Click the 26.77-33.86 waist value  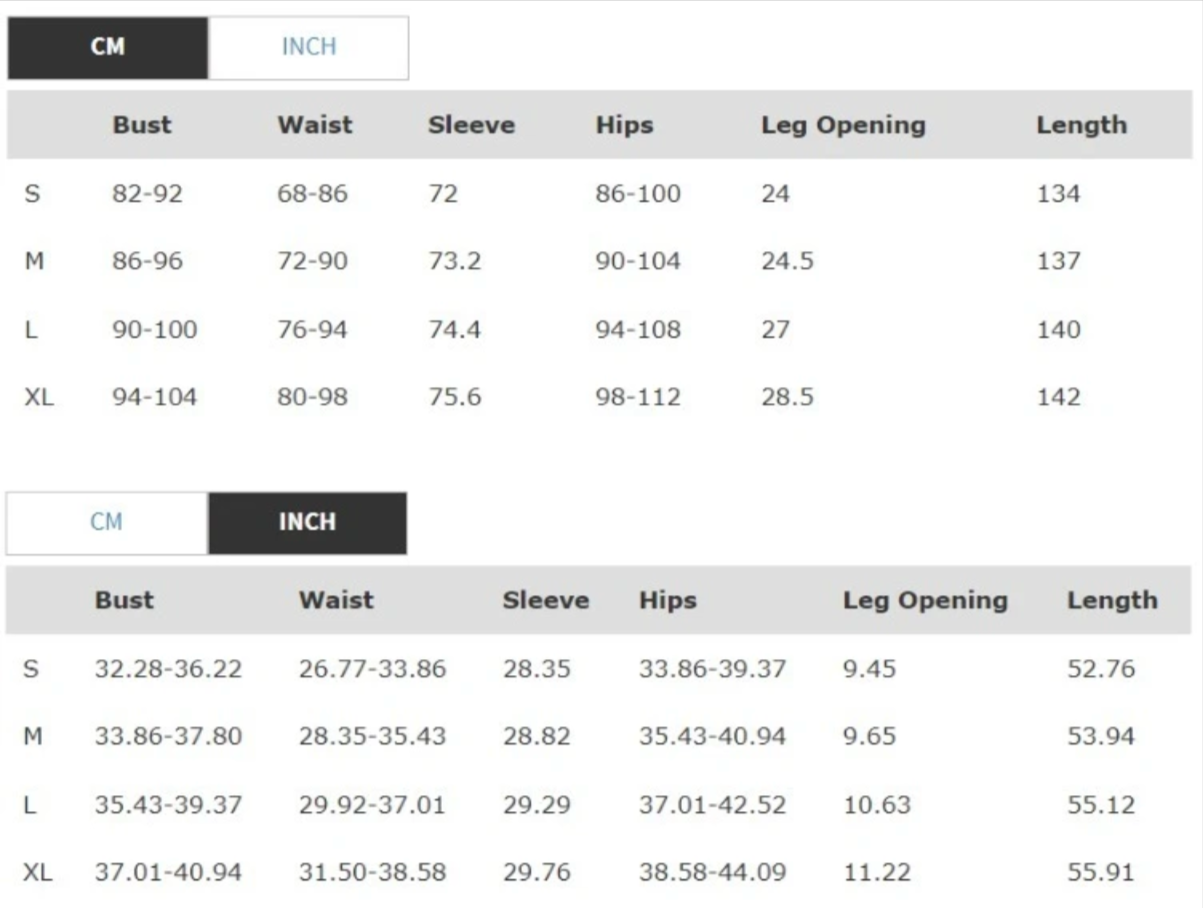pyautogui.click(x=372, y=669)
